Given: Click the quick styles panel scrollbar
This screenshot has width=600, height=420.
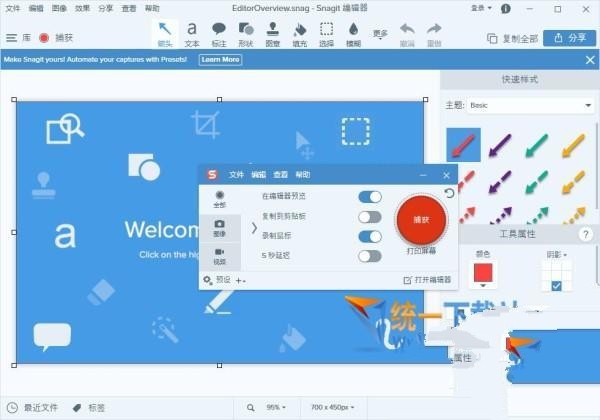Looking at the screenshot, I should pos(597,165).
